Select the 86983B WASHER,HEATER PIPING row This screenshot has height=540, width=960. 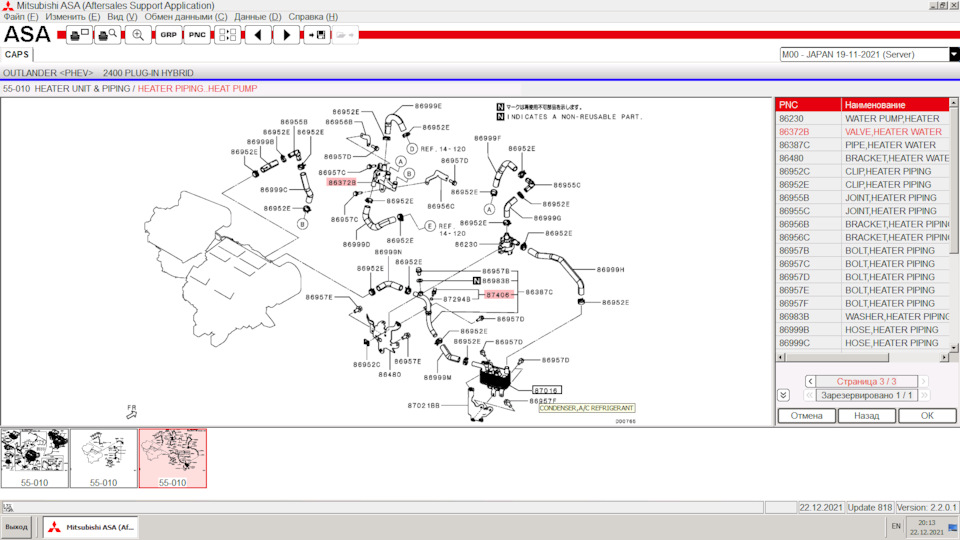tap(862, 317)
